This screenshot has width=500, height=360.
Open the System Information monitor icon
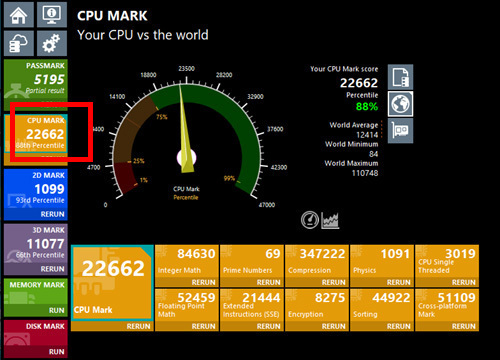coord(52,15)
